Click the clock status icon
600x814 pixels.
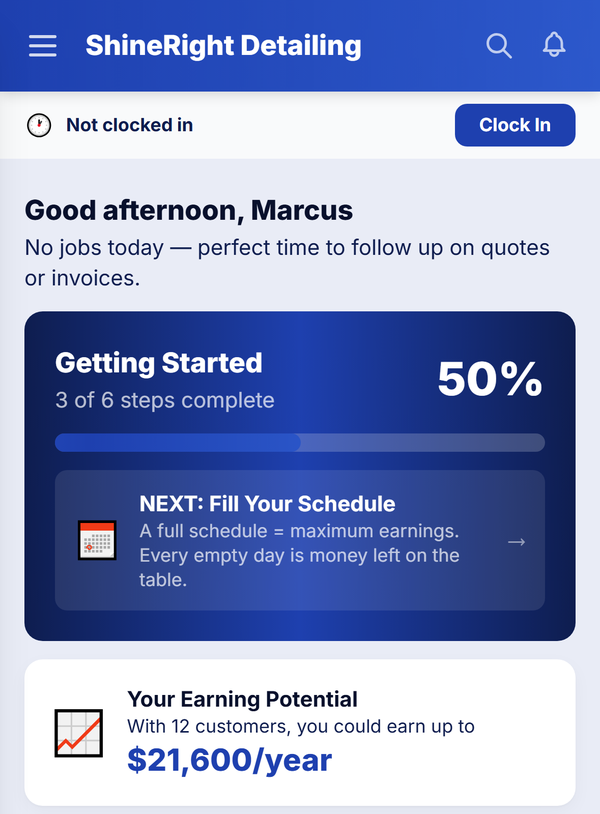point(39,126)
